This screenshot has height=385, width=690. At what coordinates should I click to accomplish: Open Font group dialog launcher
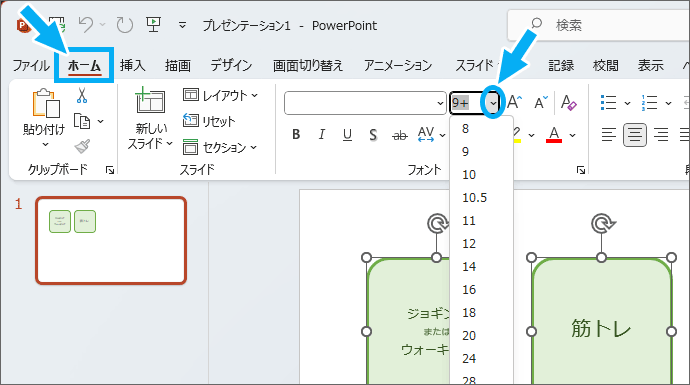pyautogui.click(x=581, y=170)
